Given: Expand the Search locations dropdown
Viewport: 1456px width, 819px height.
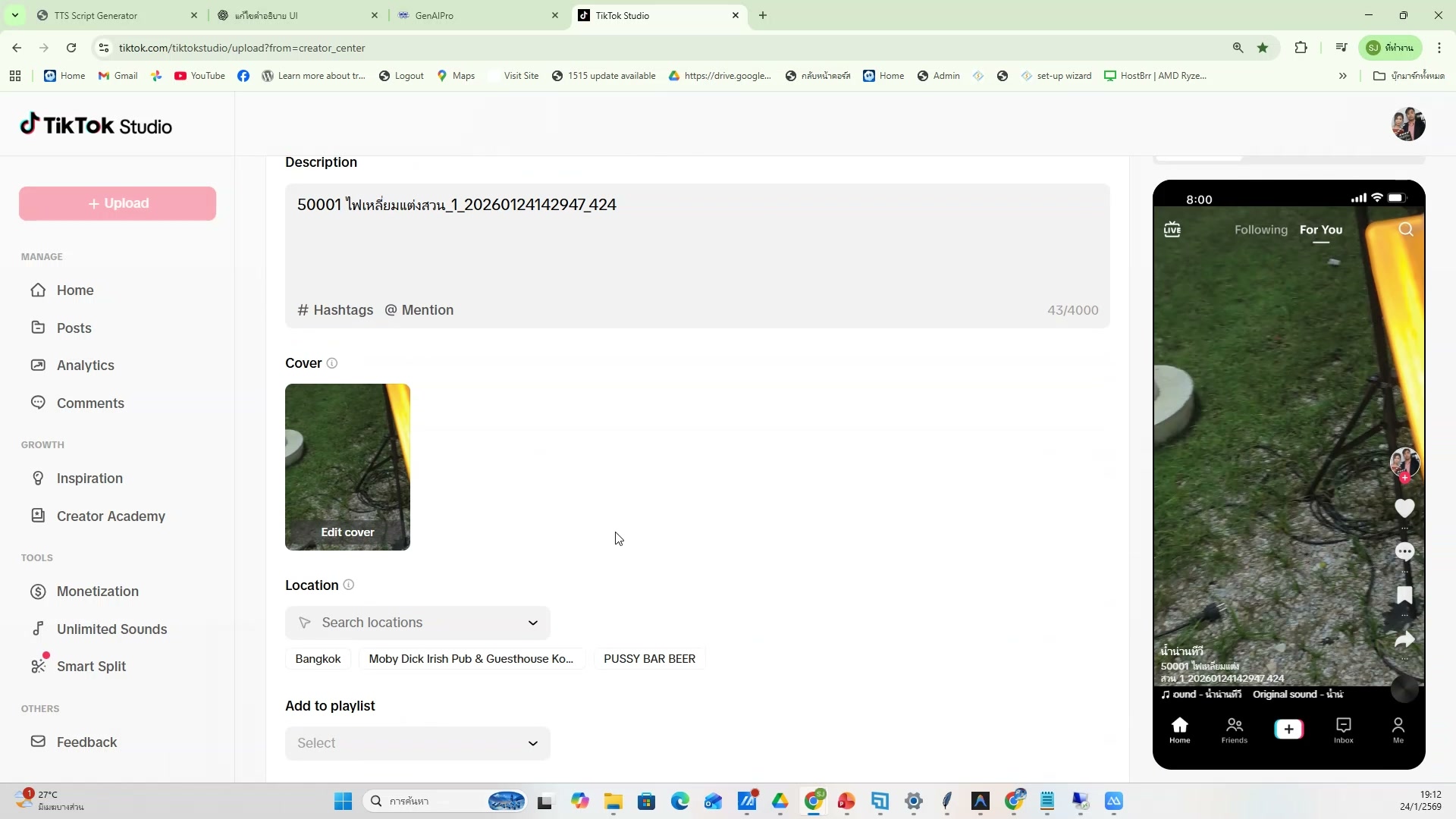Looking at the screenshot, I should coord(532,623).
